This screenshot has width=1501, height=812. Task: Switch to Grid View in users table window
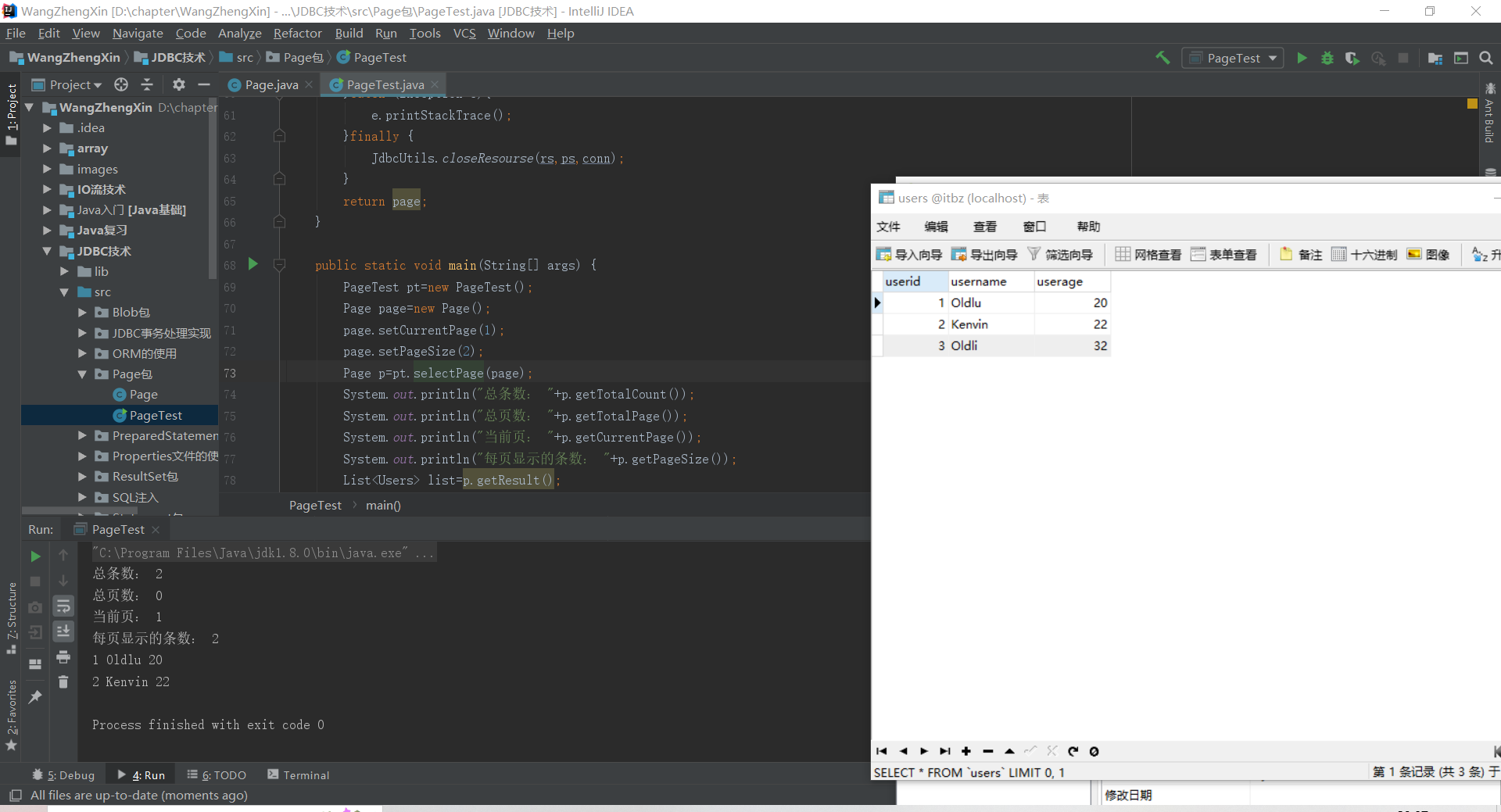[1148, 254]
